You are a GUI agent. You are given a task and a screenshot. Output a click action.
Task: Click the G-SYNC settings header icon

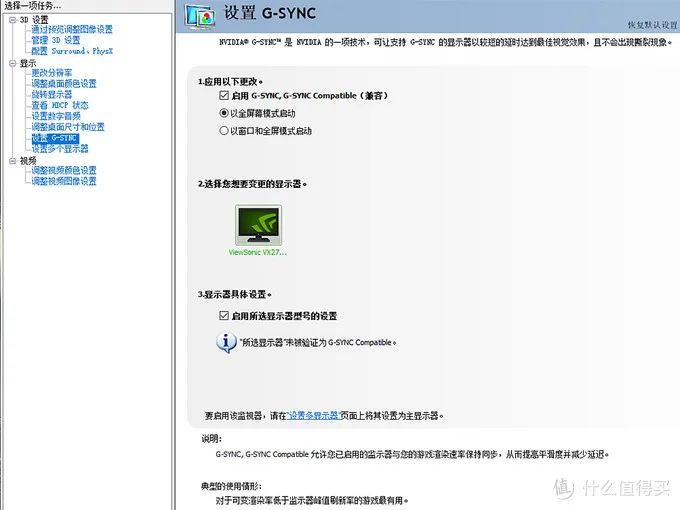(199, 16)
